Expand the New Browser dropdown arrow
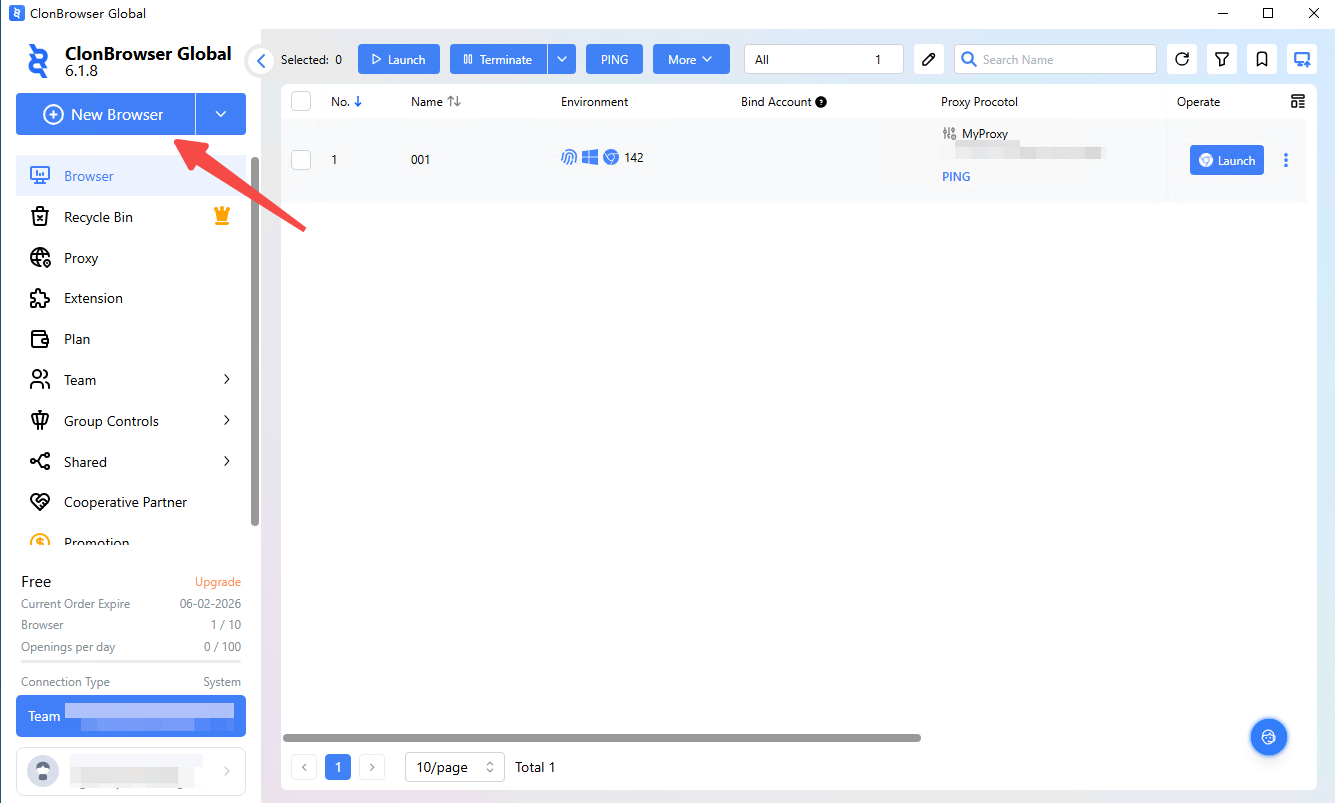The height and width of the screenshot is (803, 1335). pyautogui.click(x=221, y=114)
